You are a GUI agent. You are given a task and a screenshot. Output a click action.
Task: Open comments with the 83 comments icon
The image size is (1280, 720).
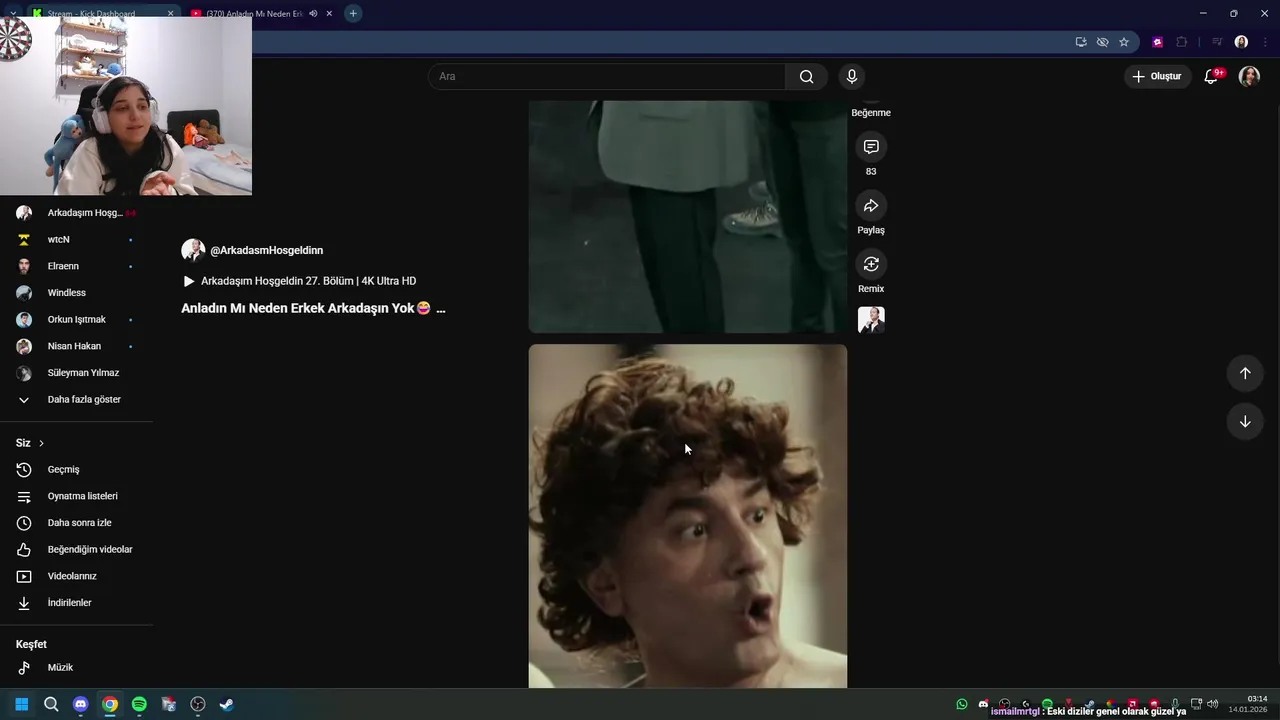point(871,147)
